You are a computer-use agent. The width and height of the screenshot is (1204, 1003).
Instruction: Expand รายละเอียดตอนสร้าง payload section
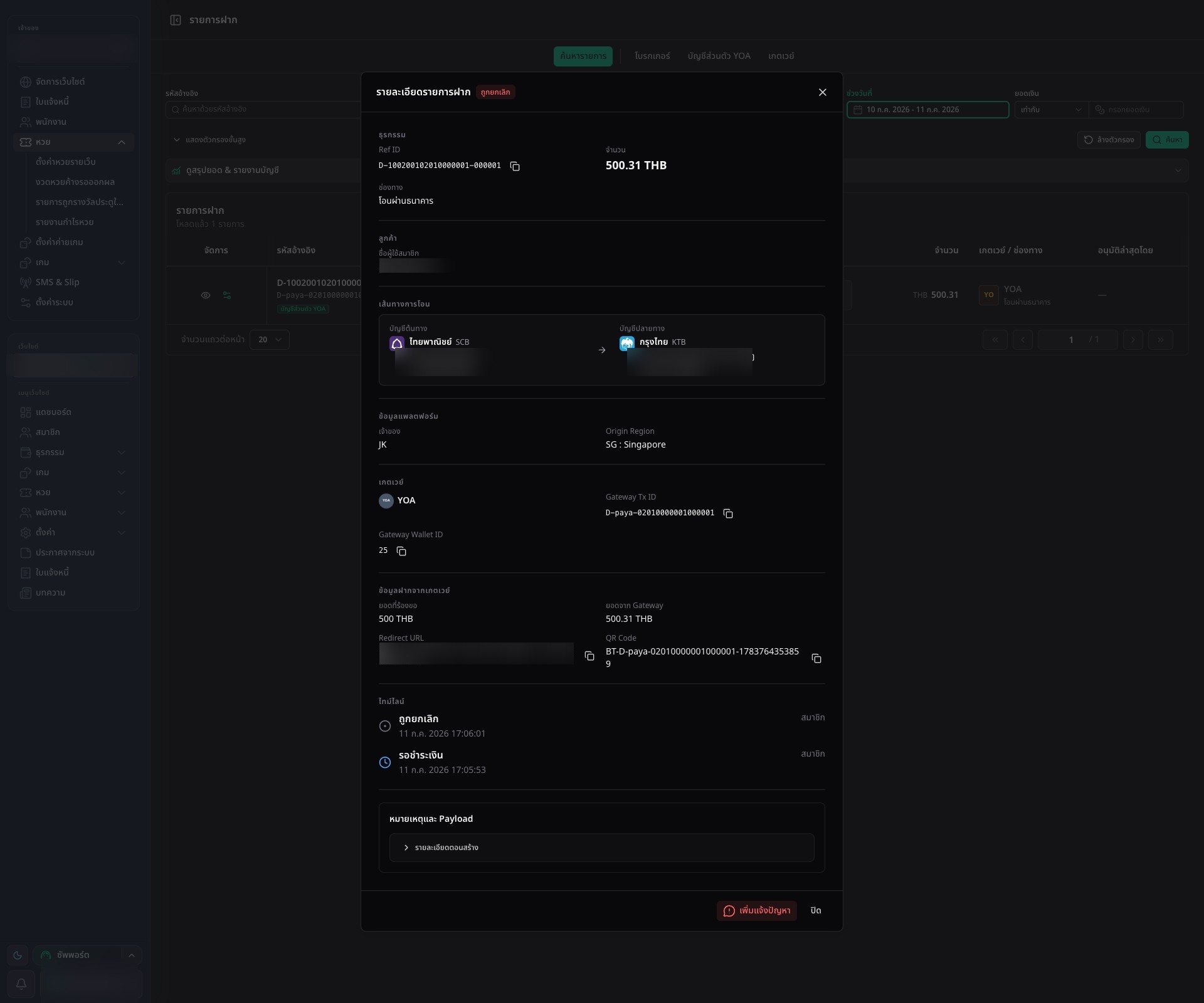(x=602, y=848)
